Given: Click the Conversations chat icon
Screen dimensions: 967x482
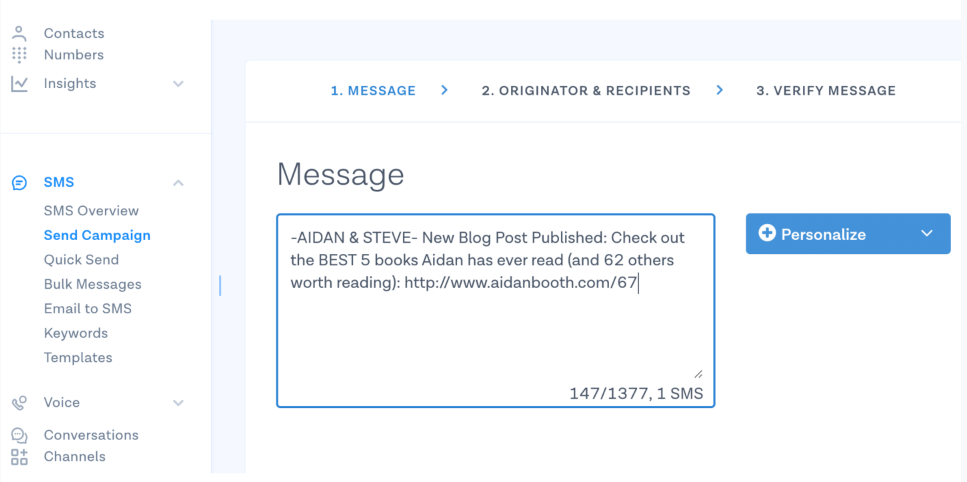Looking at the screenshot, I should pyautogui.click(x=20, y=436).
